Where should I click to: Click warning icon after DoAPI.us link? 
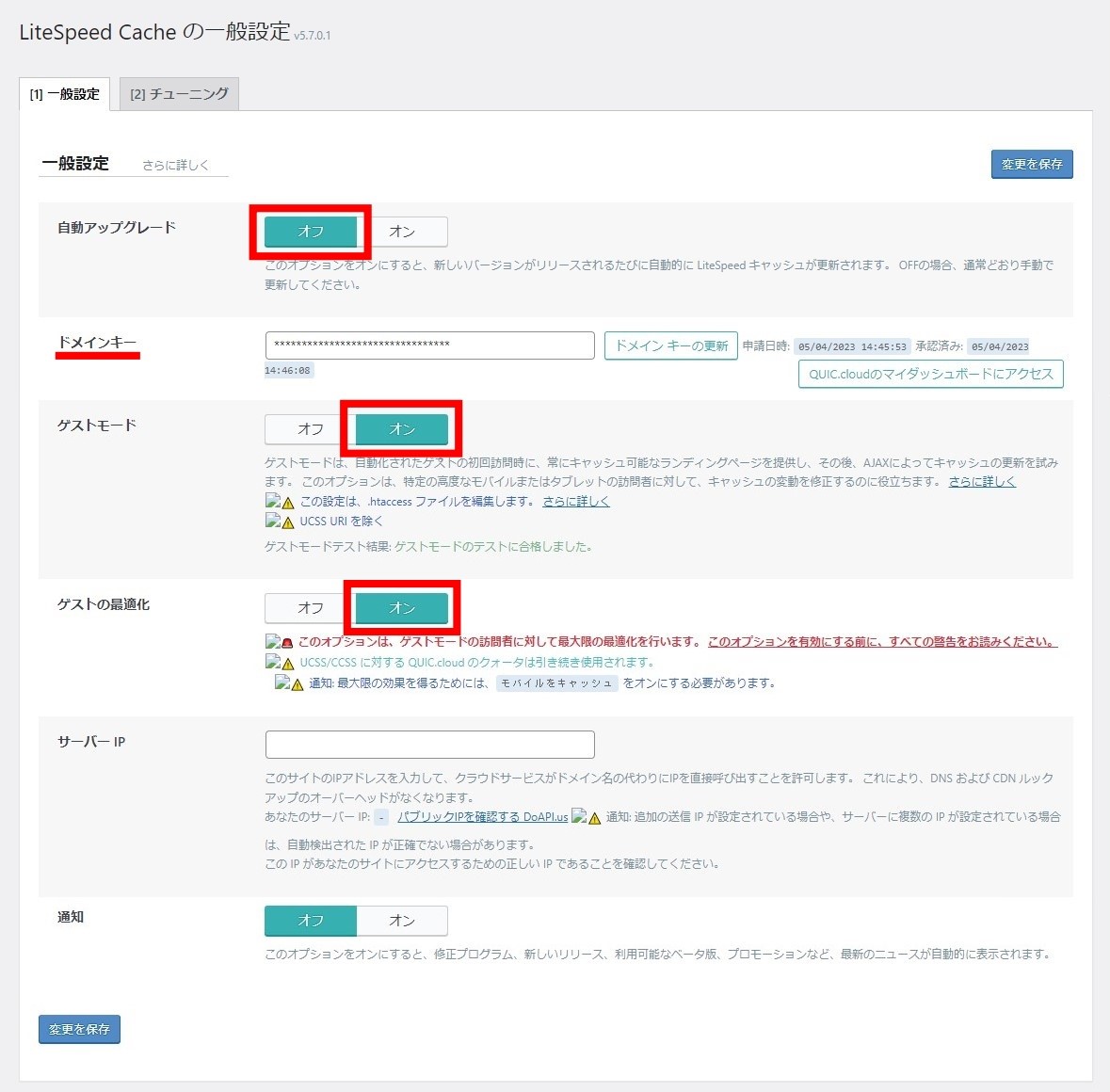point(595,818)
